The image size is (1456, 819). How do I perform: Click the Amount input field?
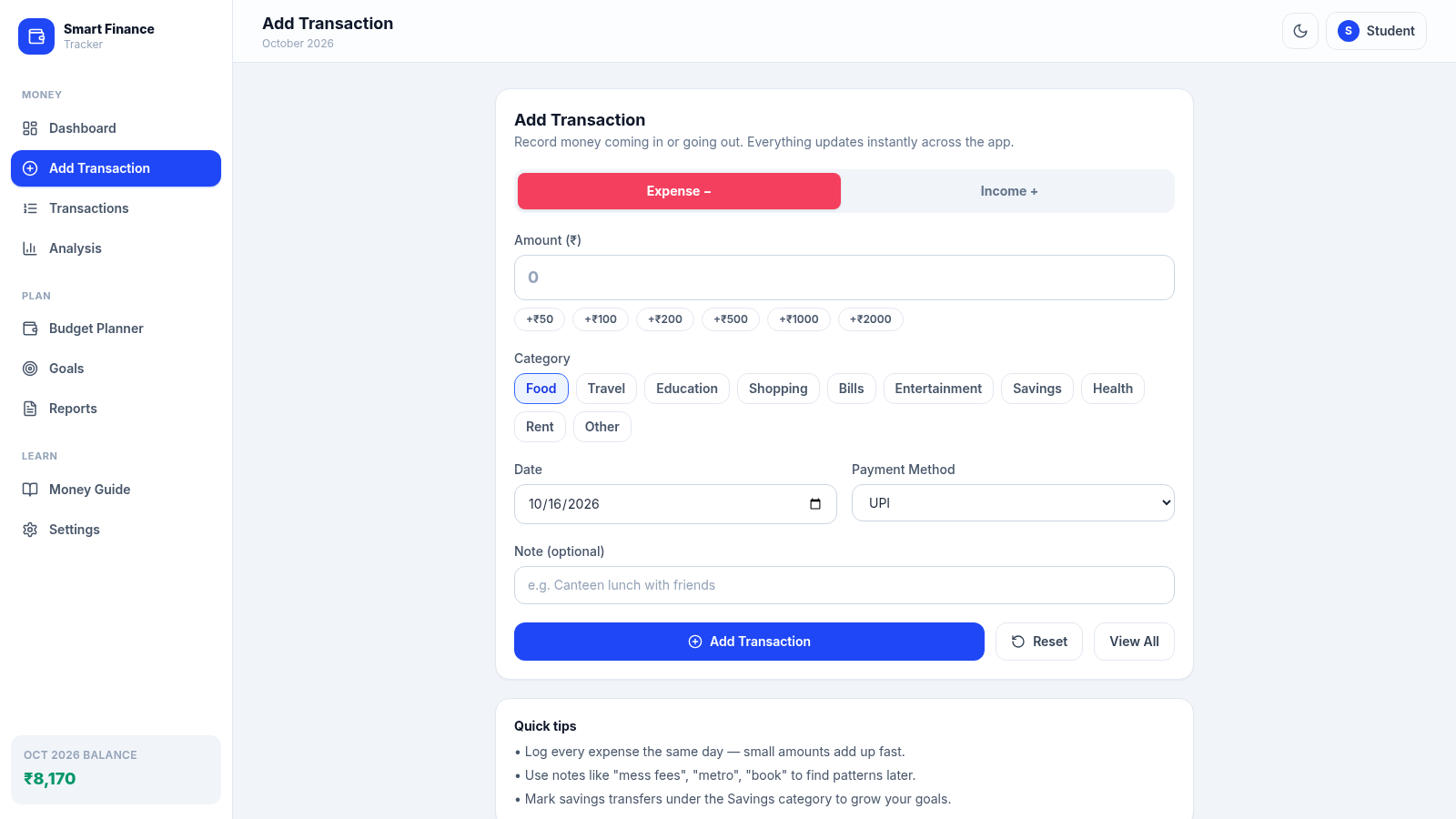point(844,278)
